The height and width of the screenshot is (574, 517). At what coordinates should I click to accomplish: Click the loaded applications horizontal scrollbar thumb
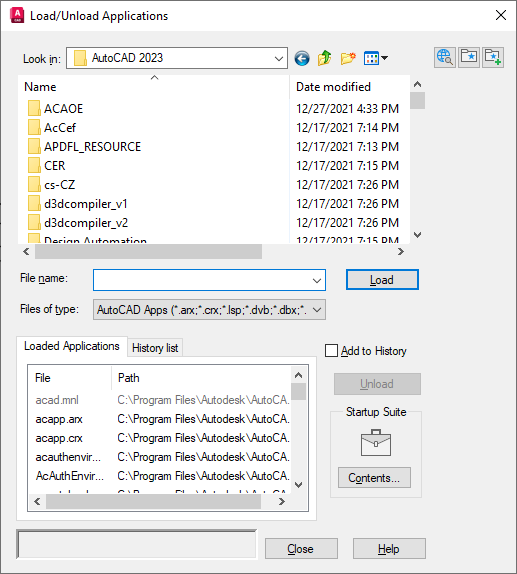pos(153,502)
